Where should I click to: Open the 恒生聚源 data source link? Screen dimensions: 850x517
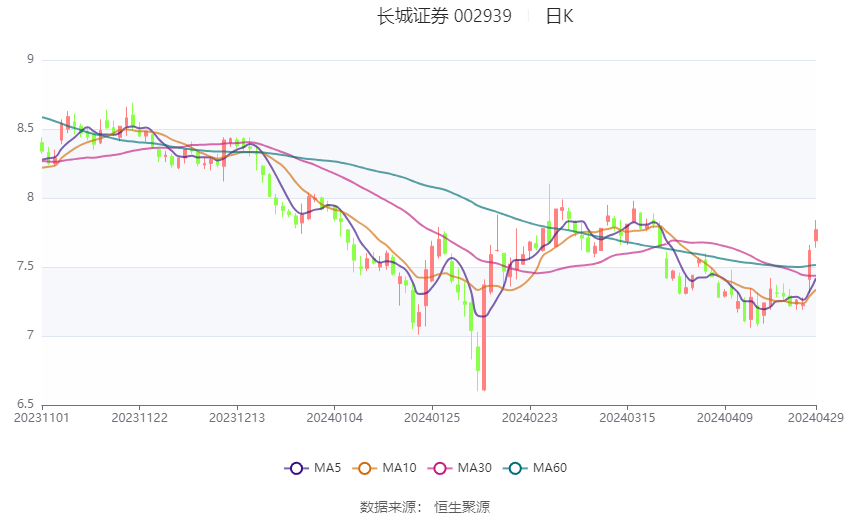click(462, 507)
